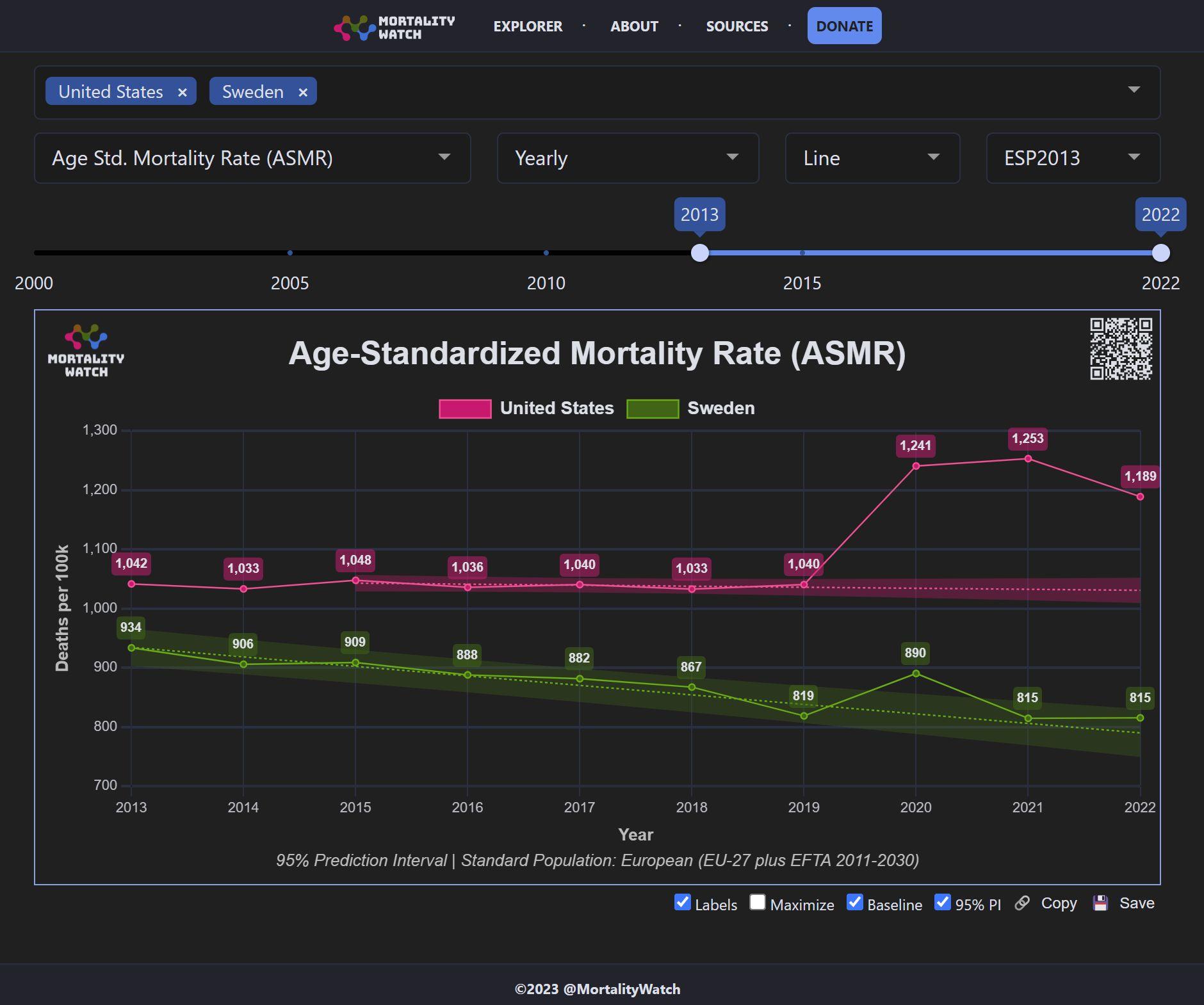
Task: Click the Copy link icon
Action: coord(1022,903)
